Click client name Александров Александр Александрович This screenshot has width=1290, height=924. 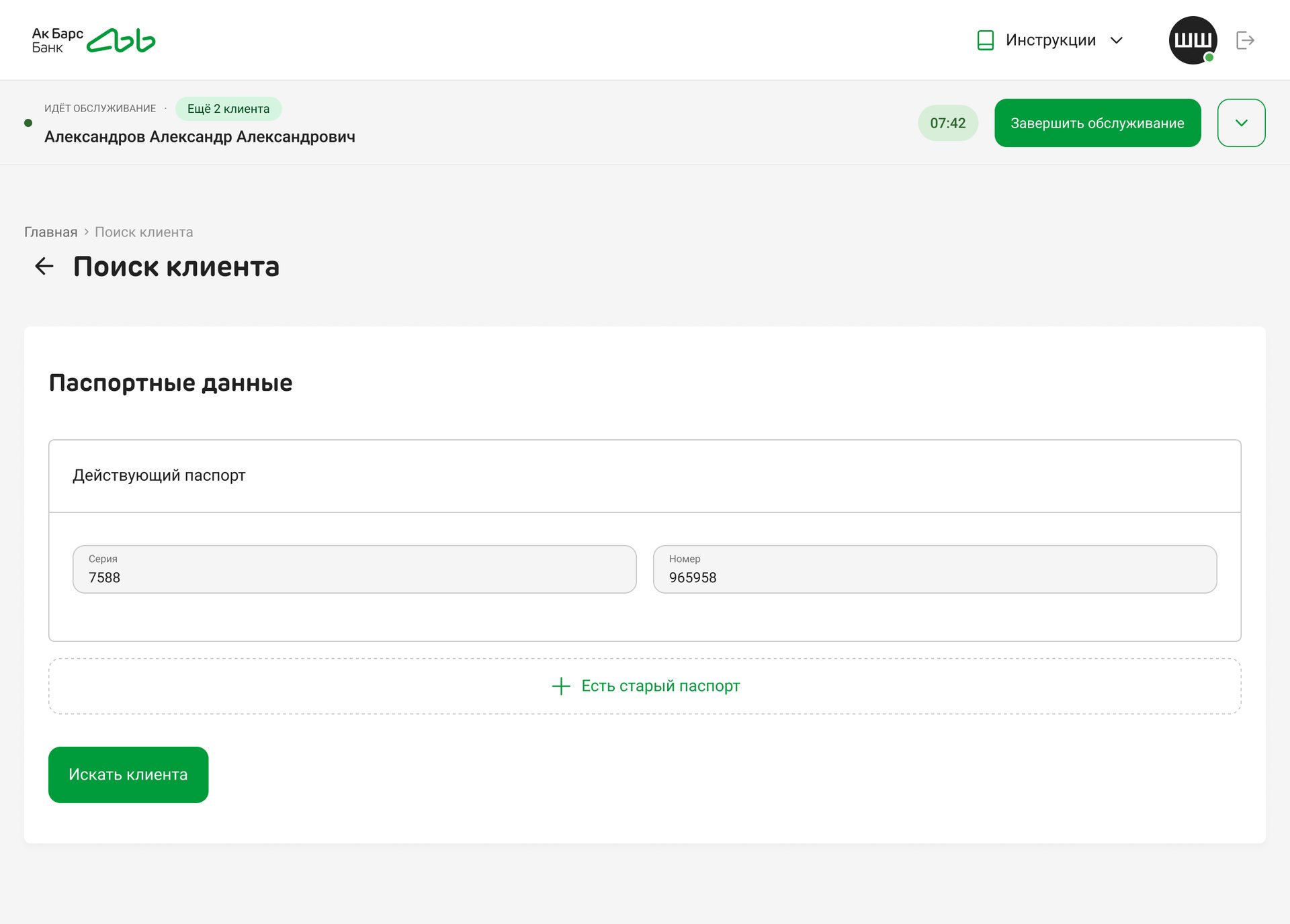click(x=200, y=137)
